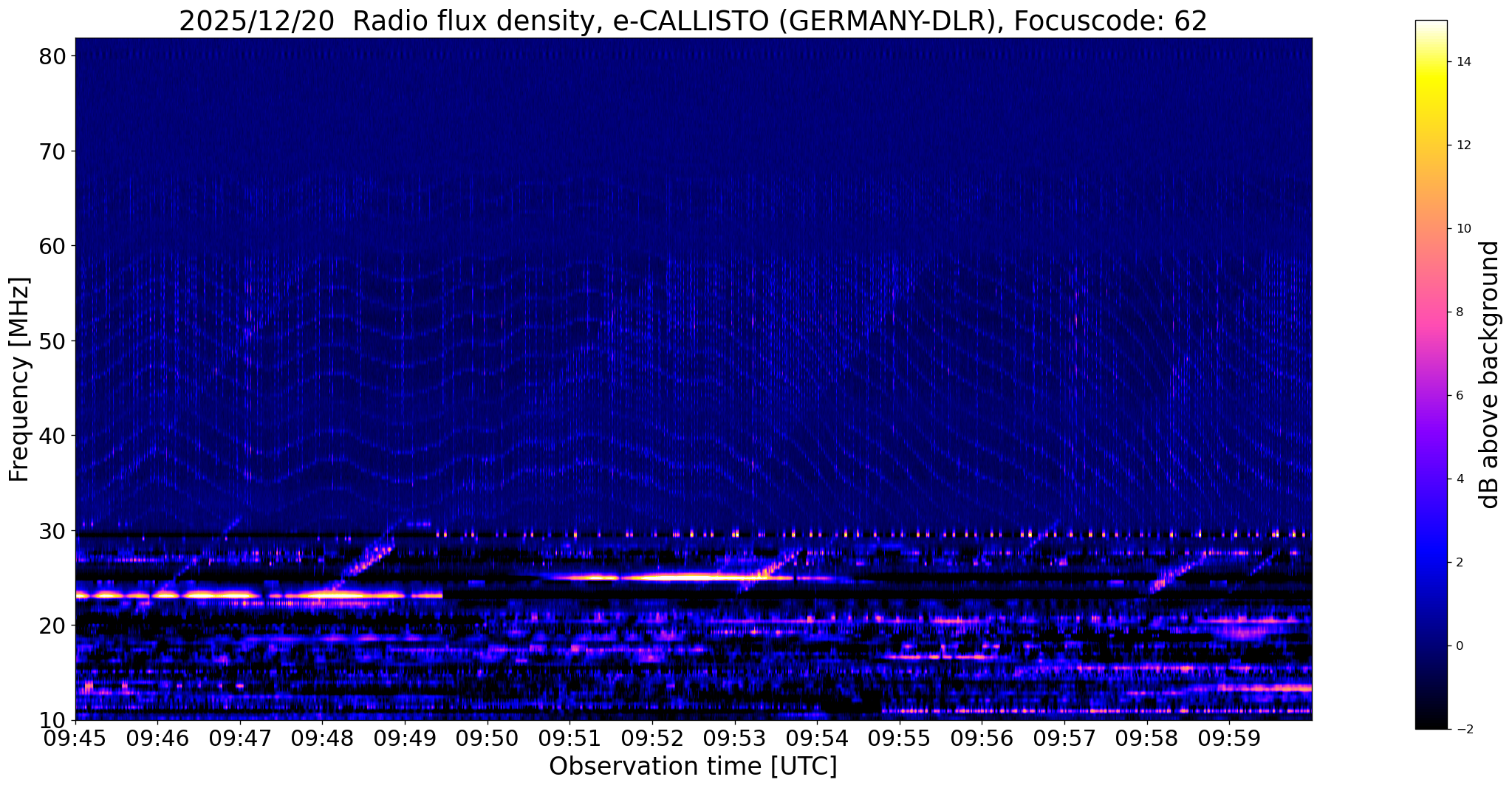Click the black bottom end of the colorbar
This screenshot has width=1512, height=788.
click(1431, 722)
